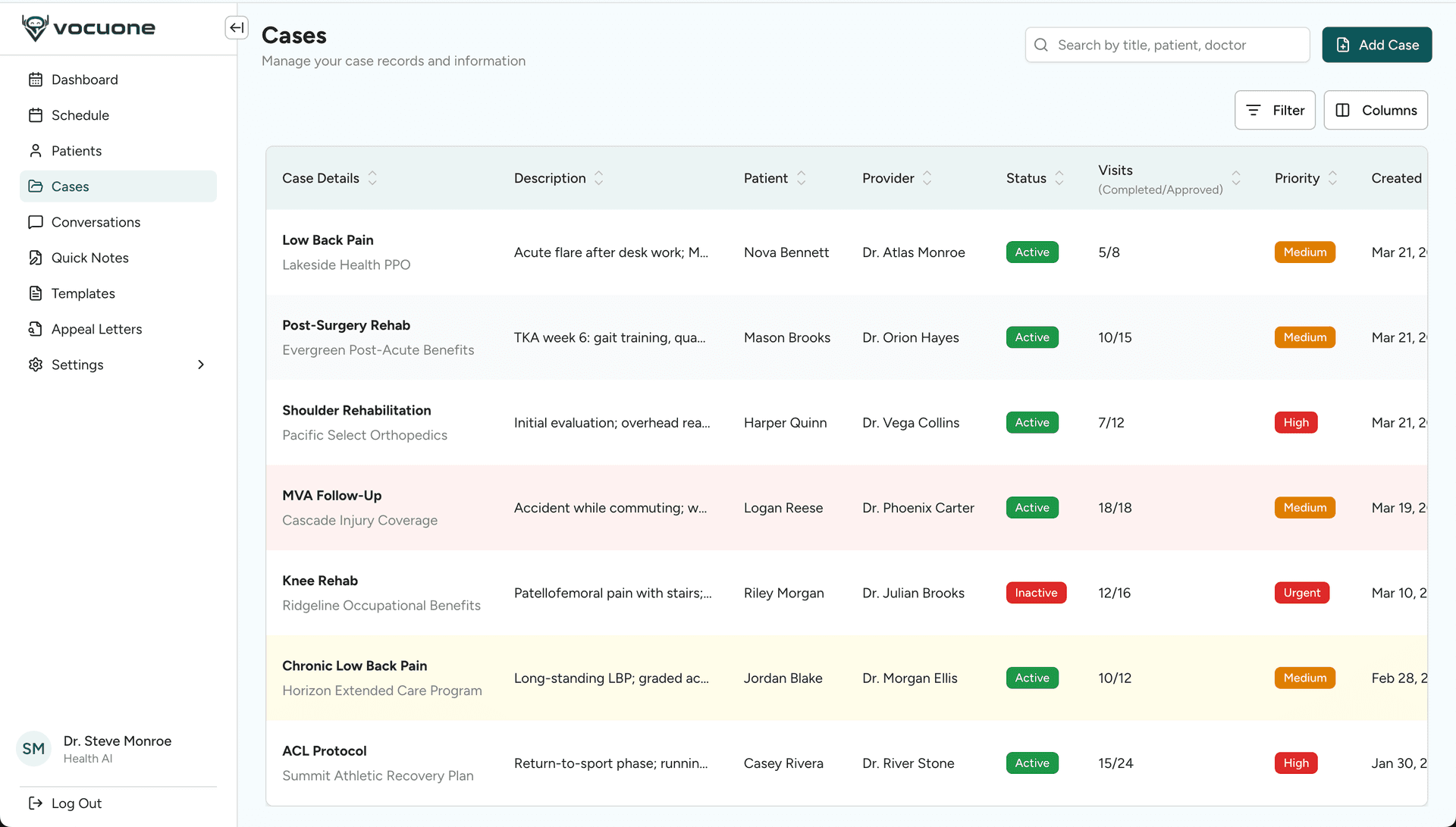Open the Dashboard calendar icon
This screenshot has height=827, width=1456.
pos(36,79)
